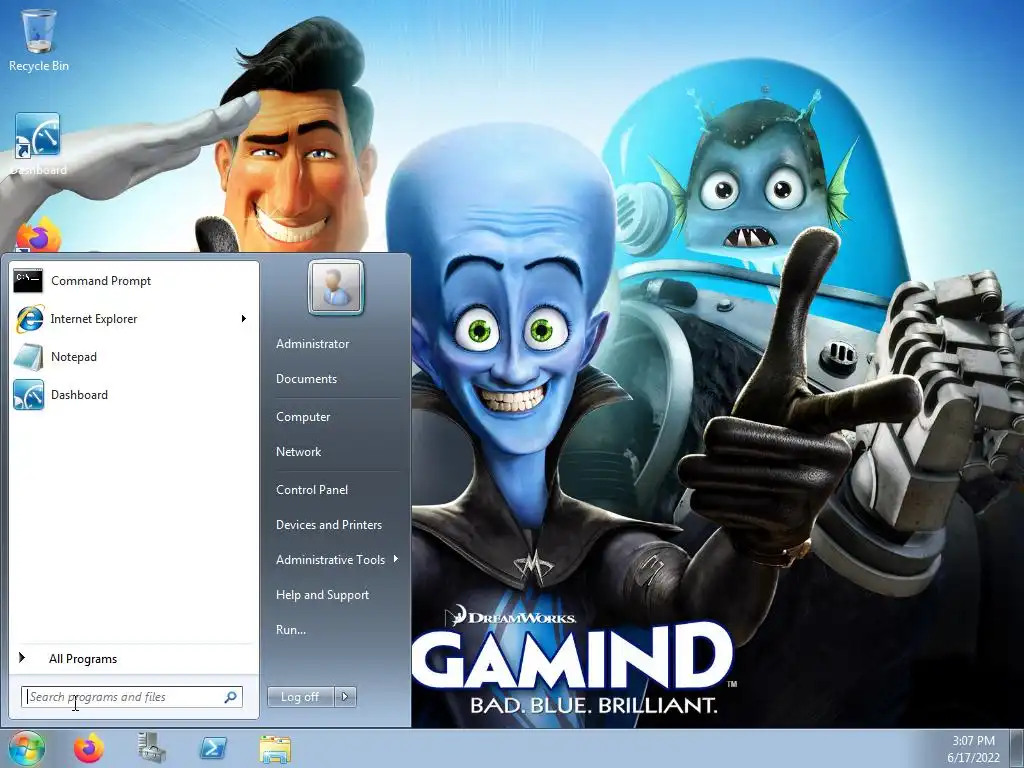Click the Administrative Tools label
Screen dimensions: 1024x768
point(330,560)
